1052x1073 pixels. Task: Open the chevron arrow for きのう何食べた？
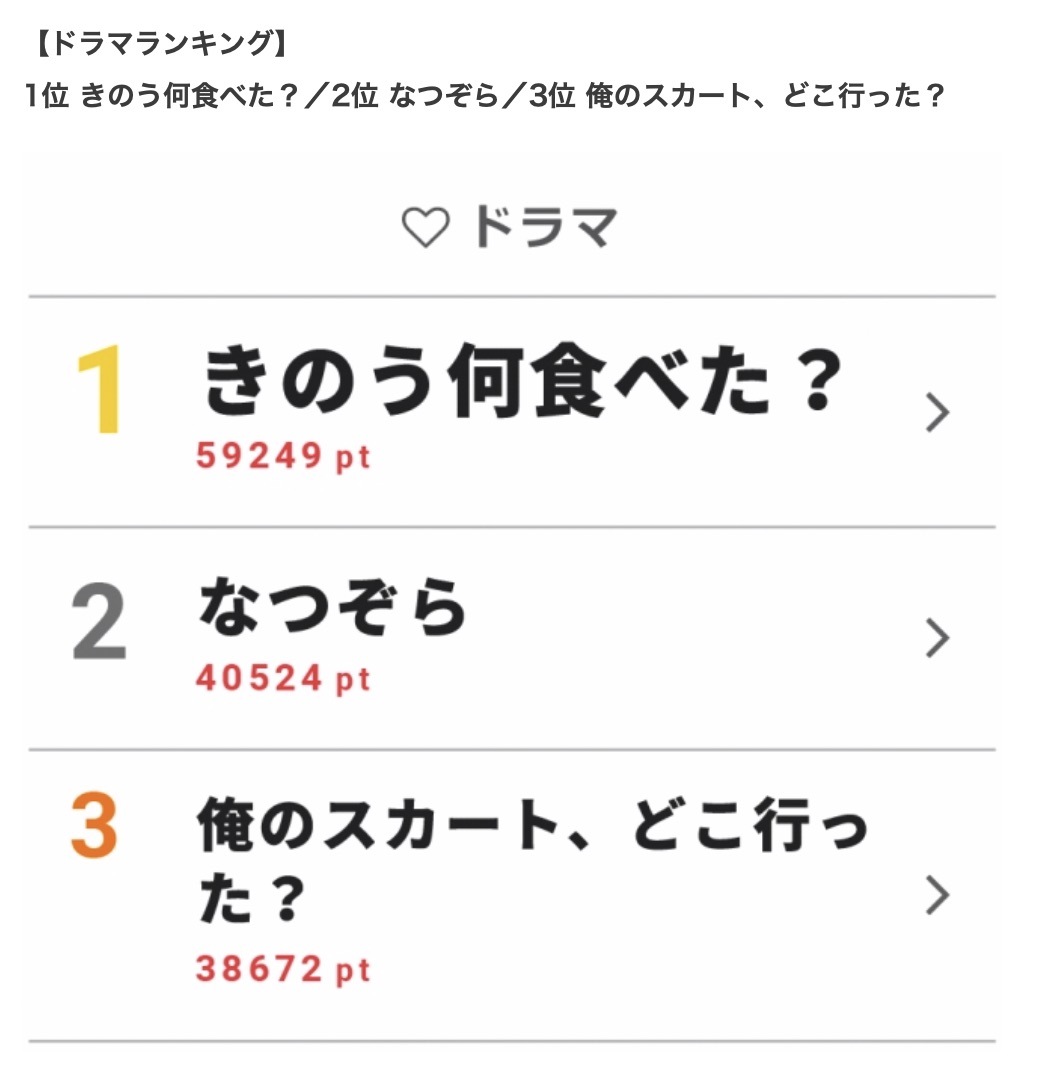[936, 413]
